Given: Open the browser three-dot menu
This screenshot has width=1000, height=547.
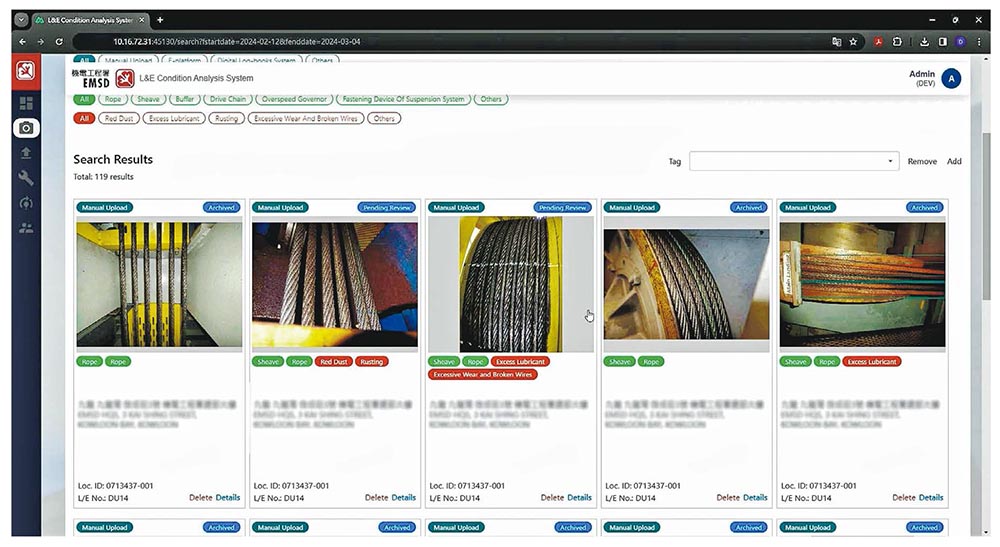Looking at the screenshot, I should [979, 41].
